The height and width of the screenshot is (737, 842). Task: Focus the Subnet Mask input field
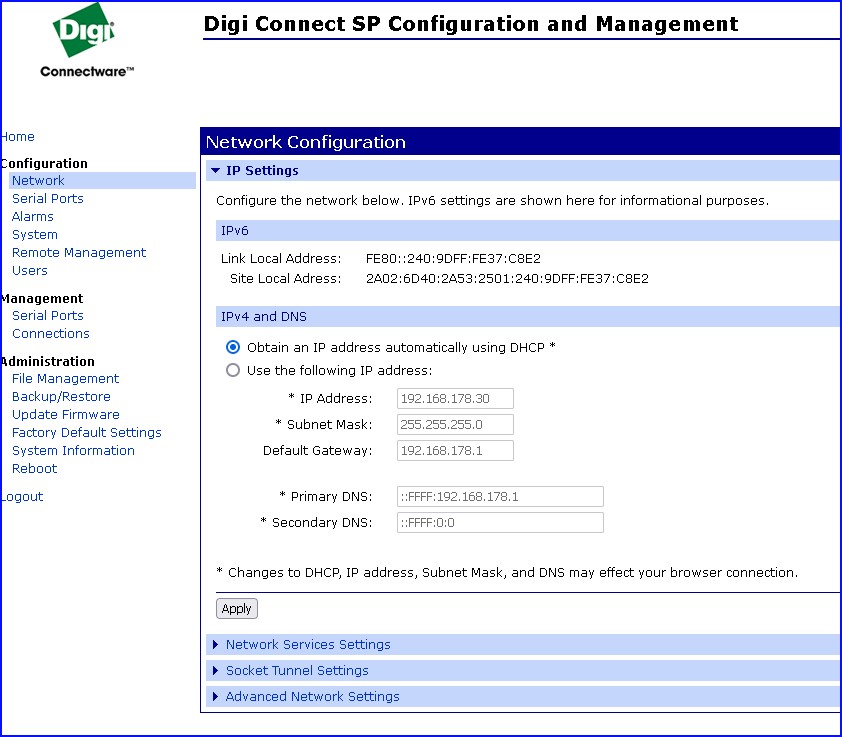click(455, 424)
